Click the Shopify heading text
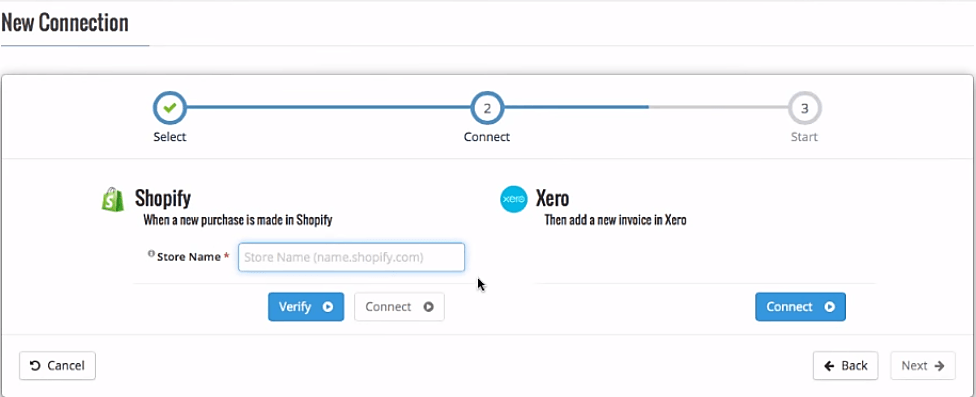The width and height of the screenshot is (976, 397). point(163,198)
